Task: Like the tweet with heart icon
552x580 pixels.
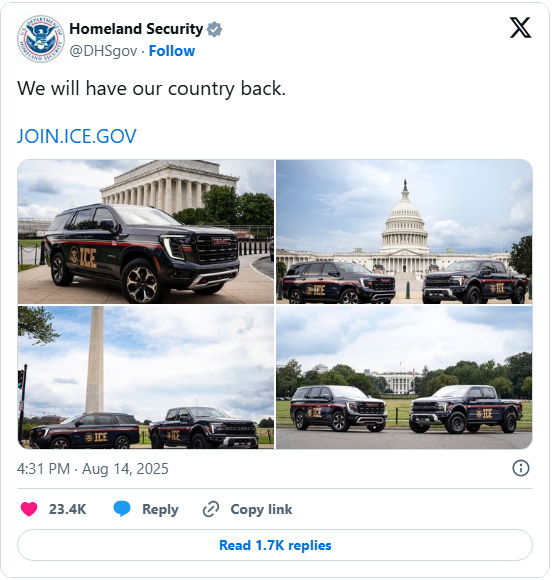Action: pos(29,509)
